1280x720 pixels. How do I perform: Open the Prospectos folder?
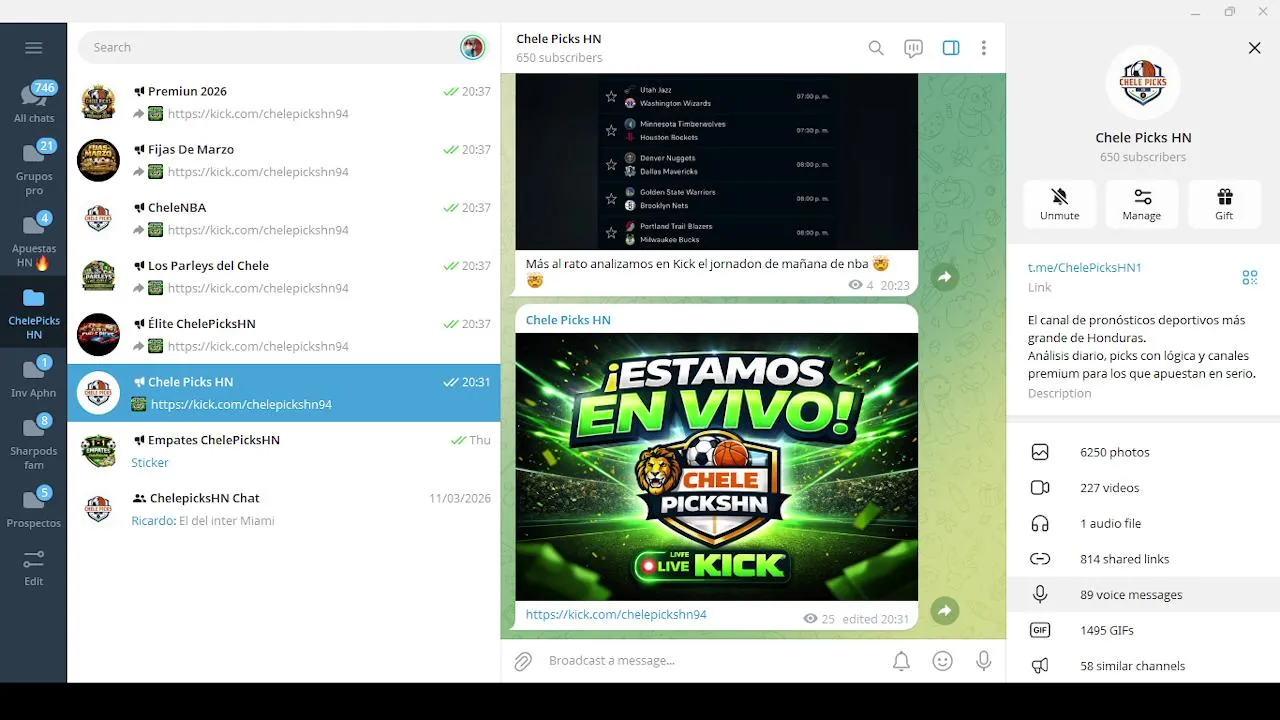click(x=34, y=508)
